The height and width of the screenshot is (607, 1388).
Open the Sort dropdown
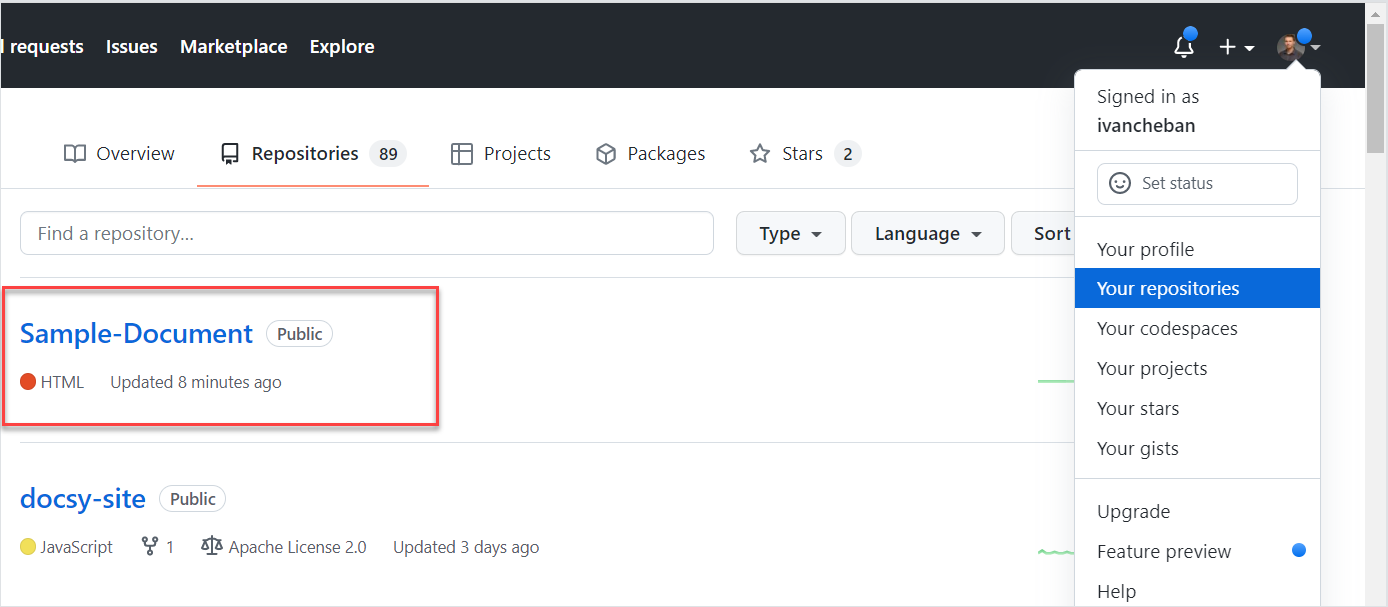1052,233
